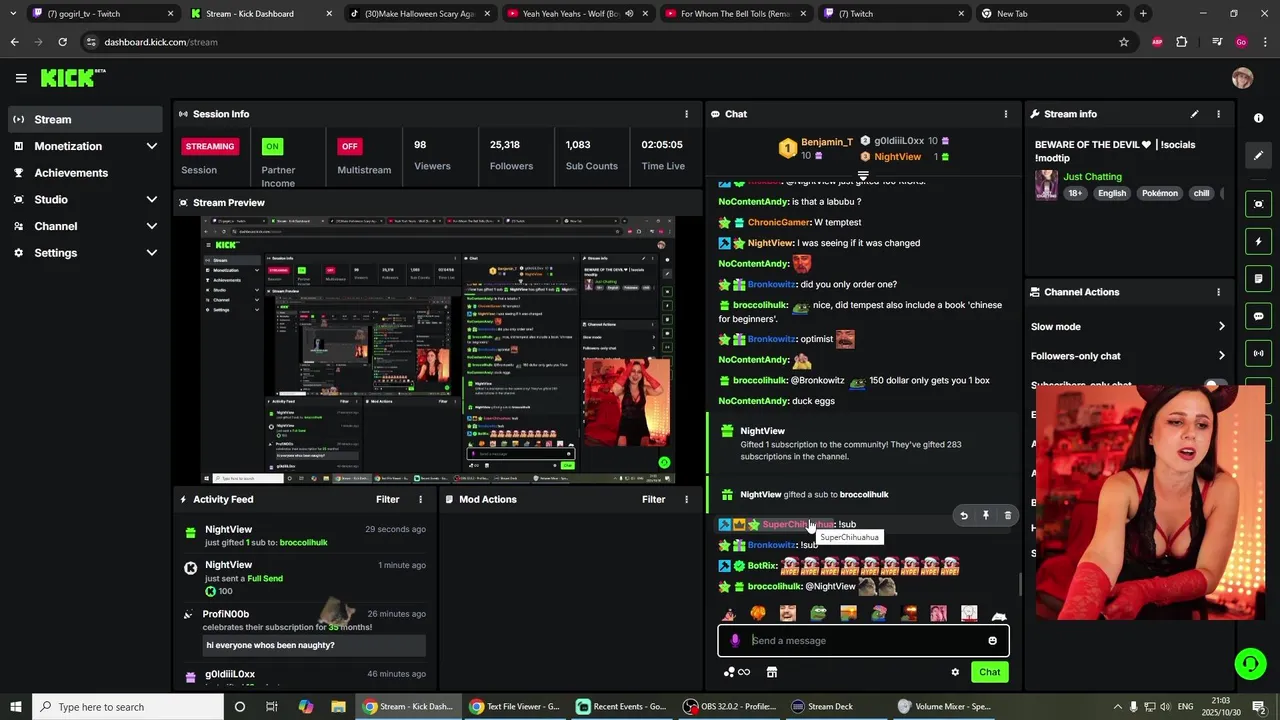Delete SuperChihuahua's chat message
Image resolution: width=1280 pixels, height=720 pixels.
click(x=1007, y=516)
